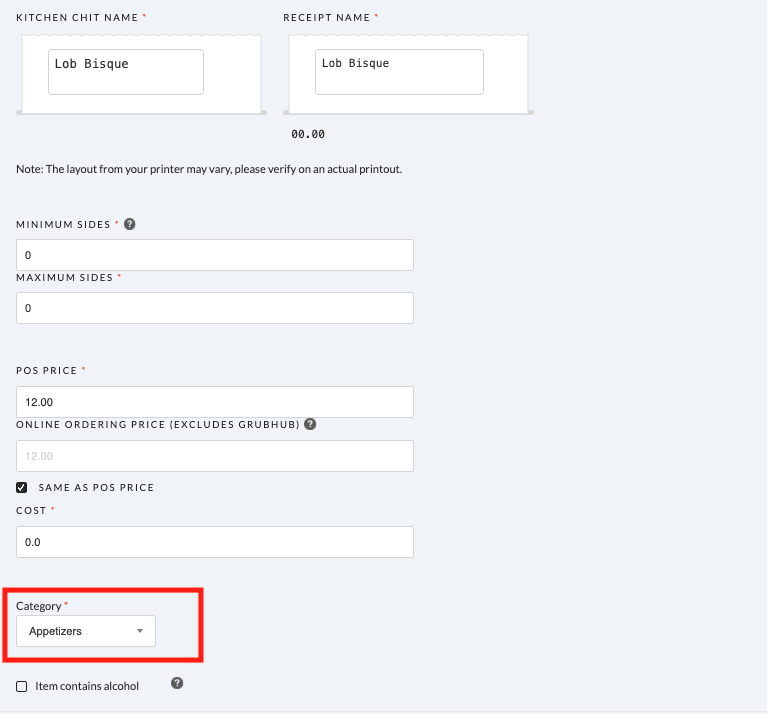This screenshot has height=714, width=767.
Task: Click the Category dropdown arrow
Action: (140, 631)
